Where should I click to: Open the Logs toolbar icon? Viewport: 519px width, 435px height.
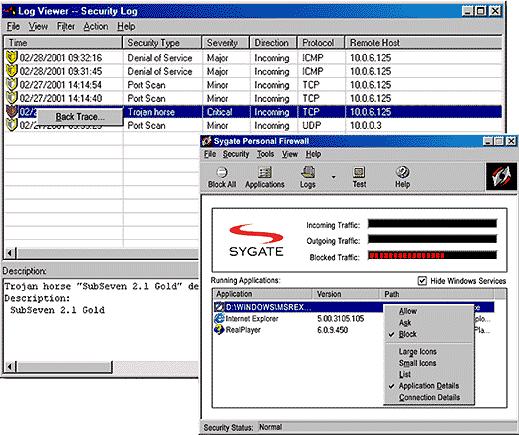[x=308, y=177]
